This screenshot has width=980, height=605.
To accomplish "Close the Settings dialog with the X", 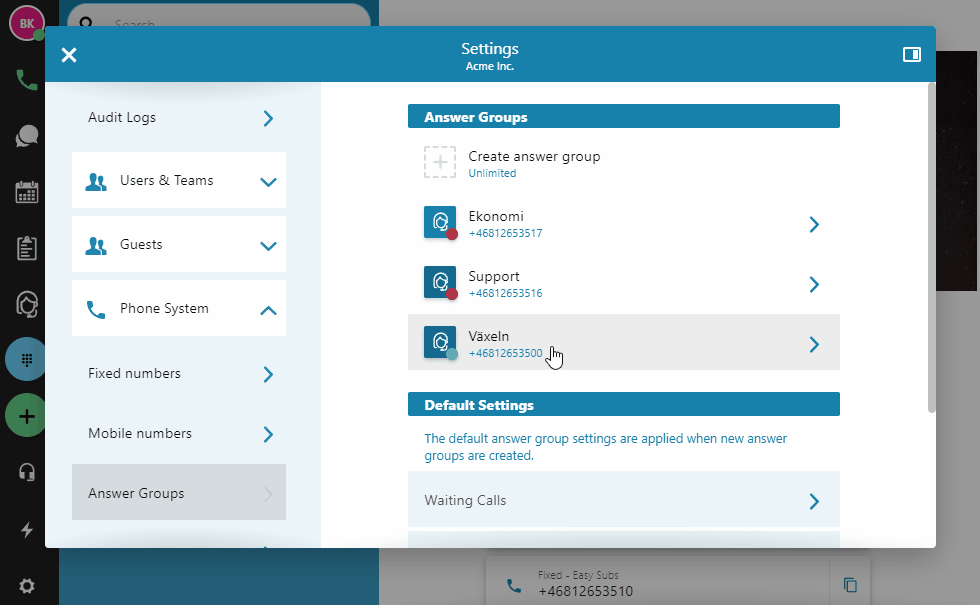I will pos(69,55).
